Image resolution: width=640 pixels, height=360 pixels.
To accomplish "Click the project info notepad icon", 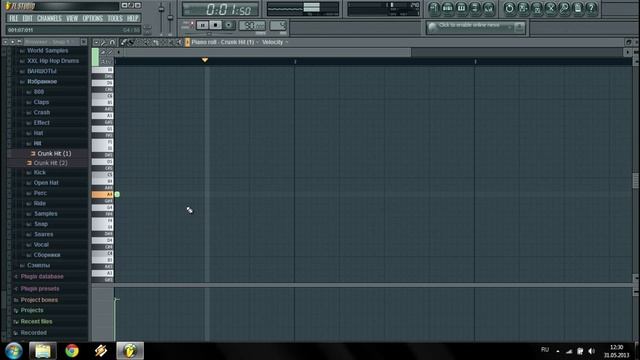I will click(578, 9).
